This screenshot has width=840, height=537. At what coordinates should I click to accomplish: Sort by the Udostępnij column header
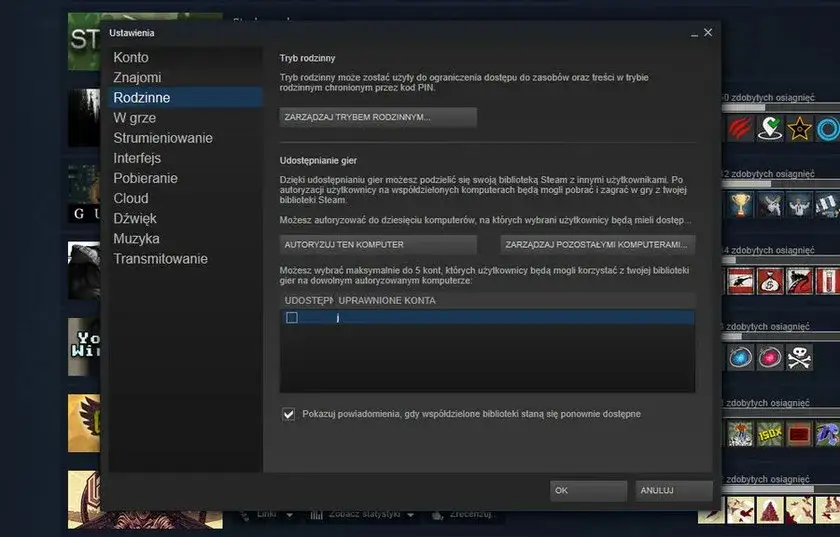click(307, 301)
